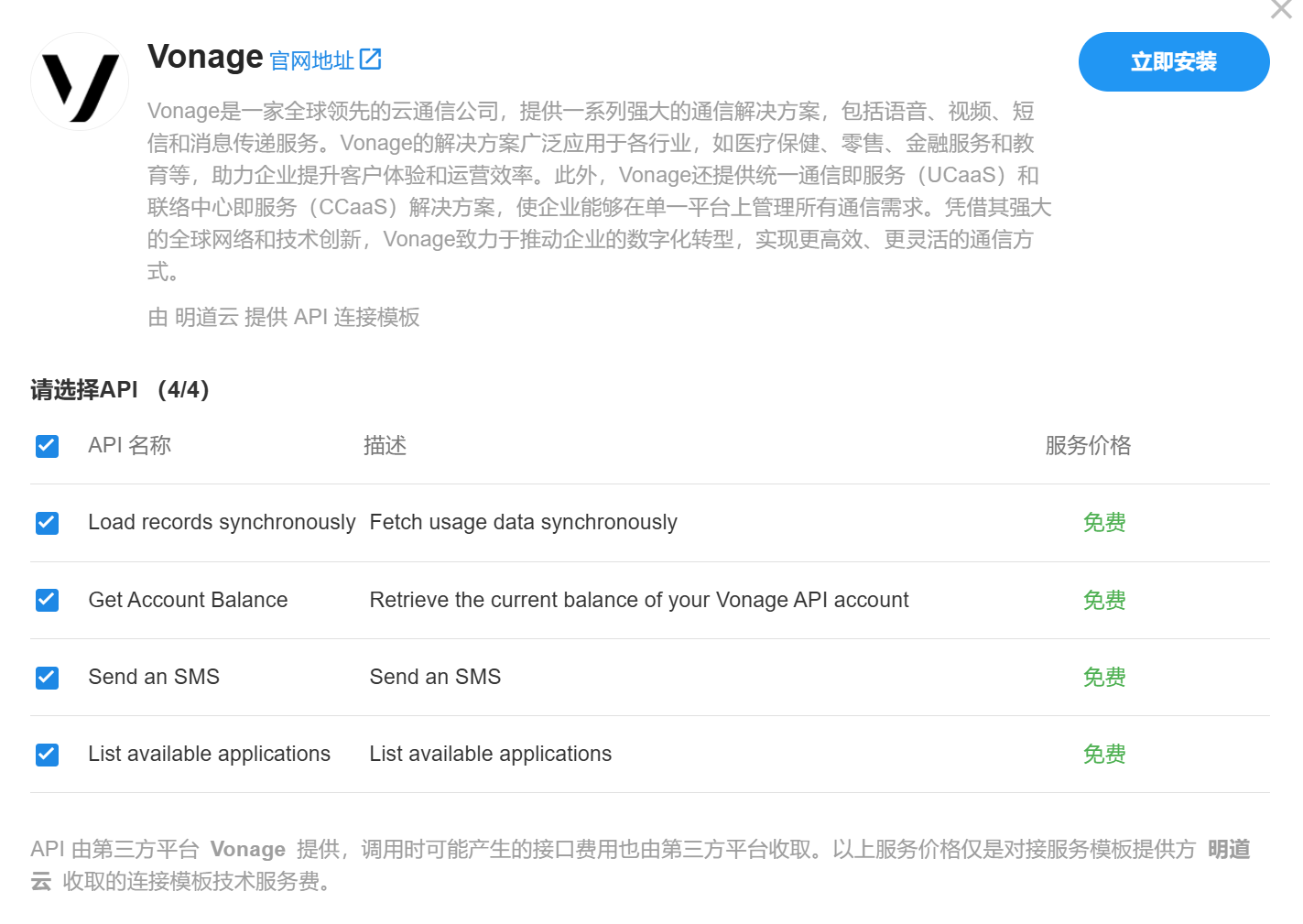The height and width of the screenshot is (924, 1303).
Task: Click 'List available applications' API name cell
Action: [x=209, y=754]
